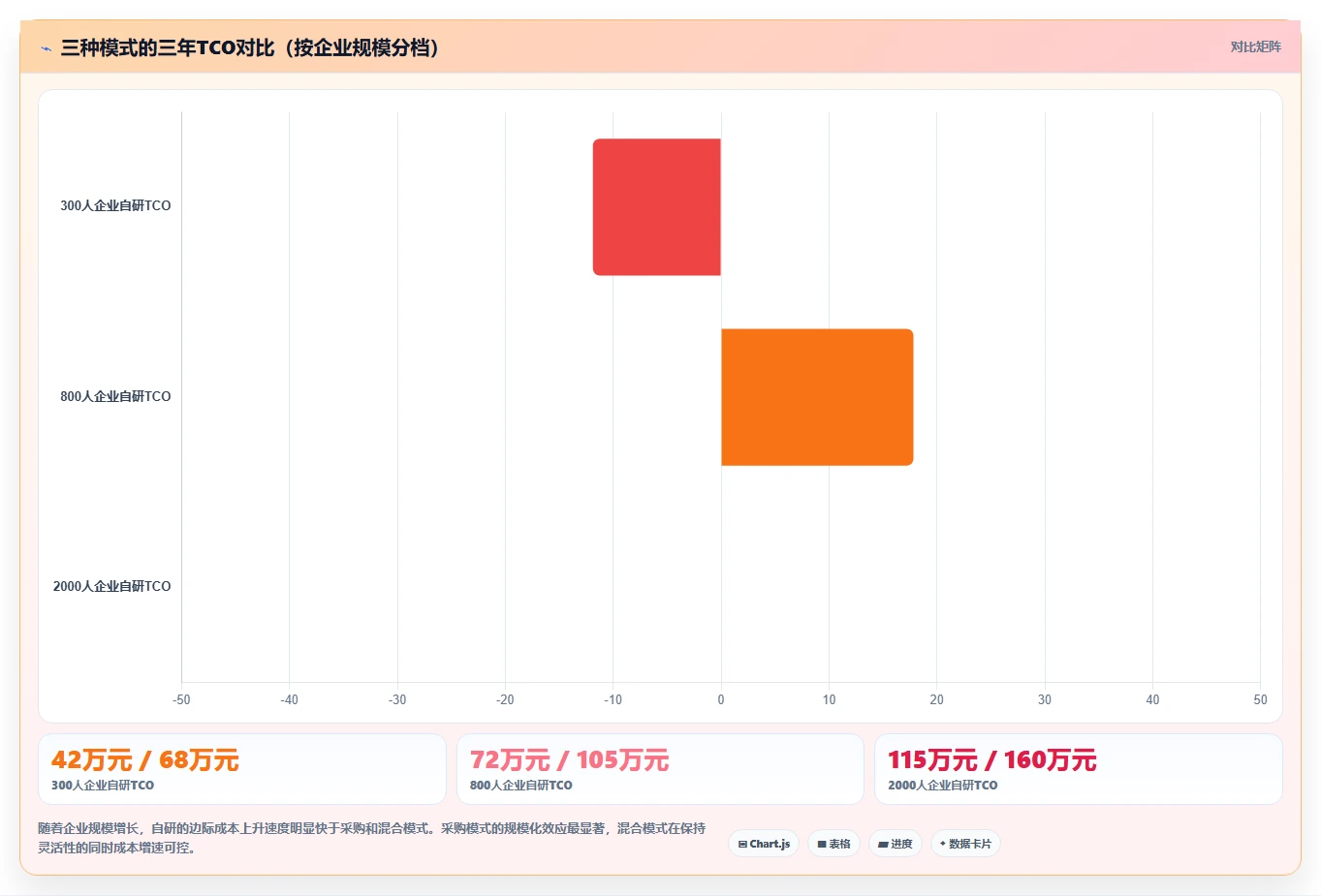Click the 表格 tag chip

point(833,844)
